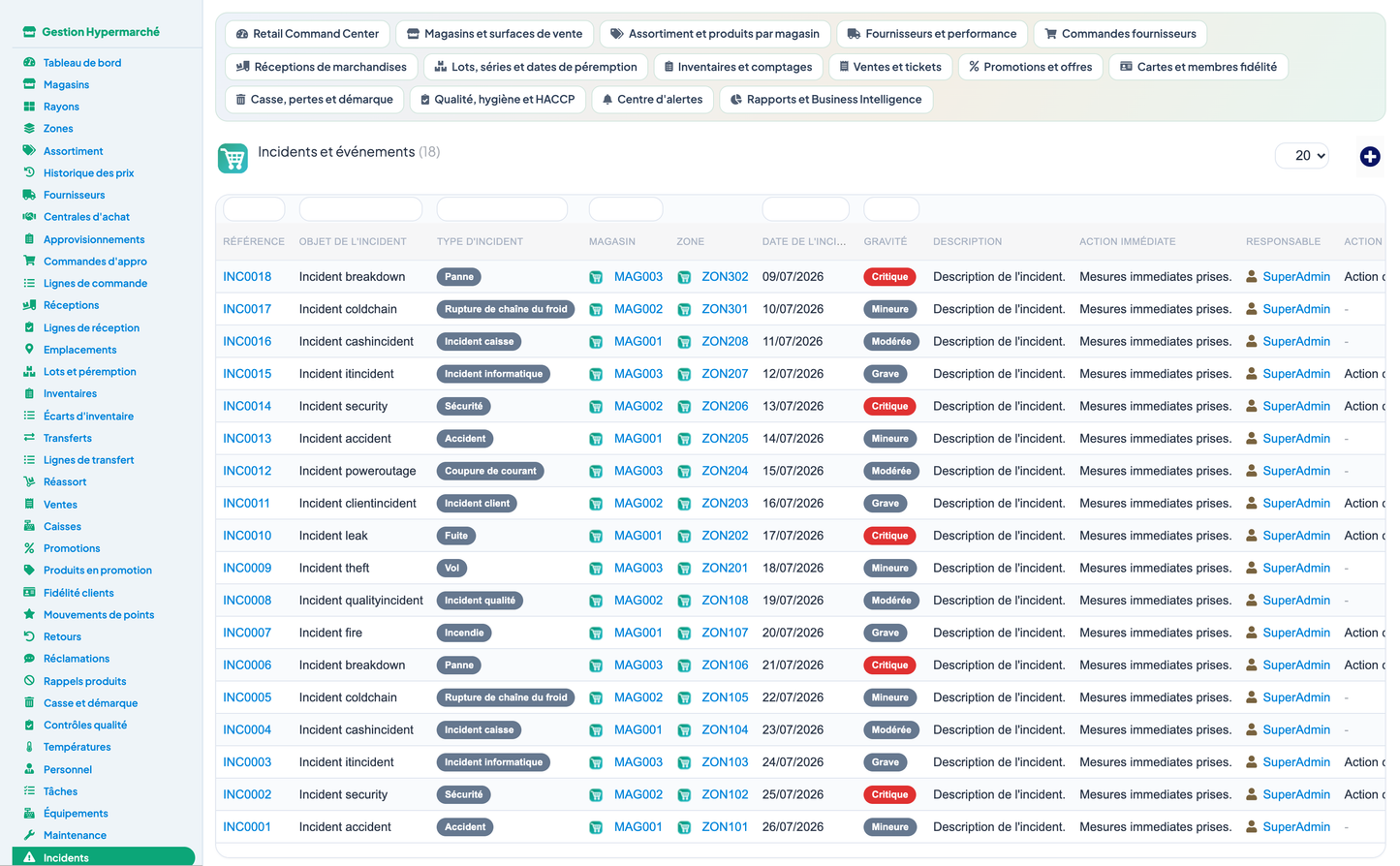Click the Objet de l'incident filter field
This screenshot has width=1400, height=866.
coord(360,209)
